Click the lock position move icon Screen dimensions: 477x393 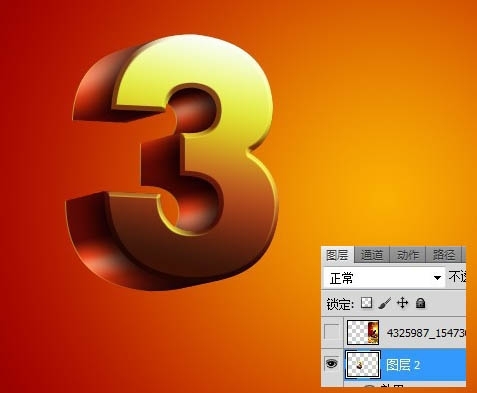(402, 303)
